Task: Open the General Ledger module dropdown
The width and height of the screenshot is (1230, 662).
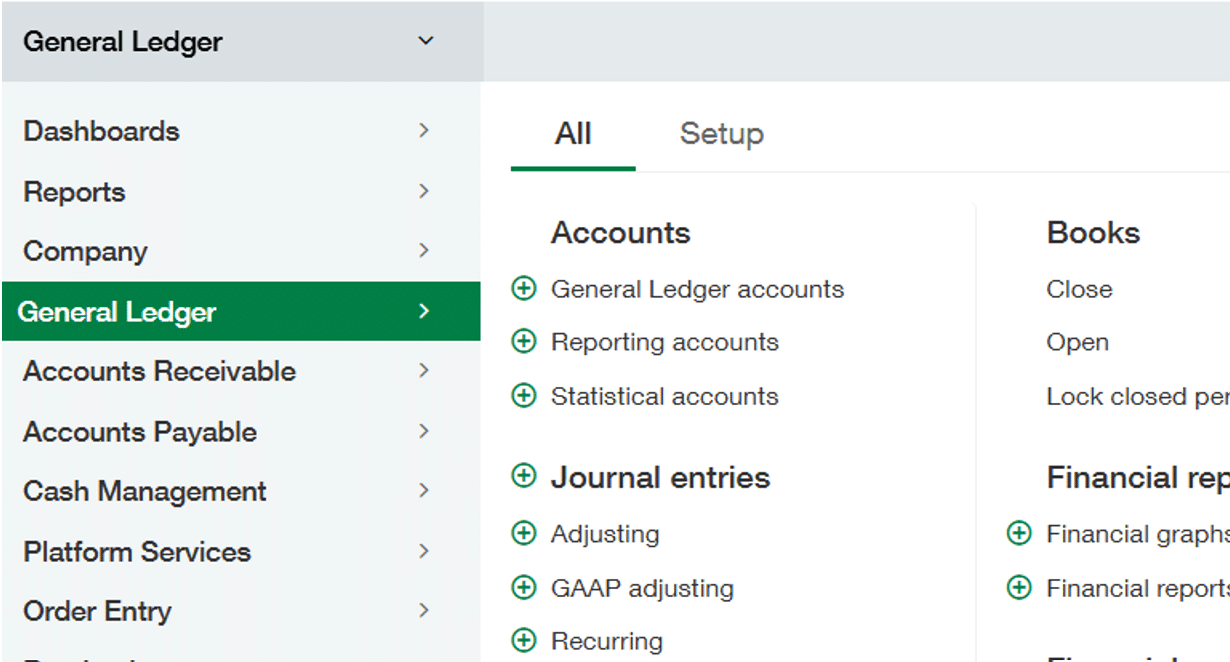Action: [x=426, y=41]
